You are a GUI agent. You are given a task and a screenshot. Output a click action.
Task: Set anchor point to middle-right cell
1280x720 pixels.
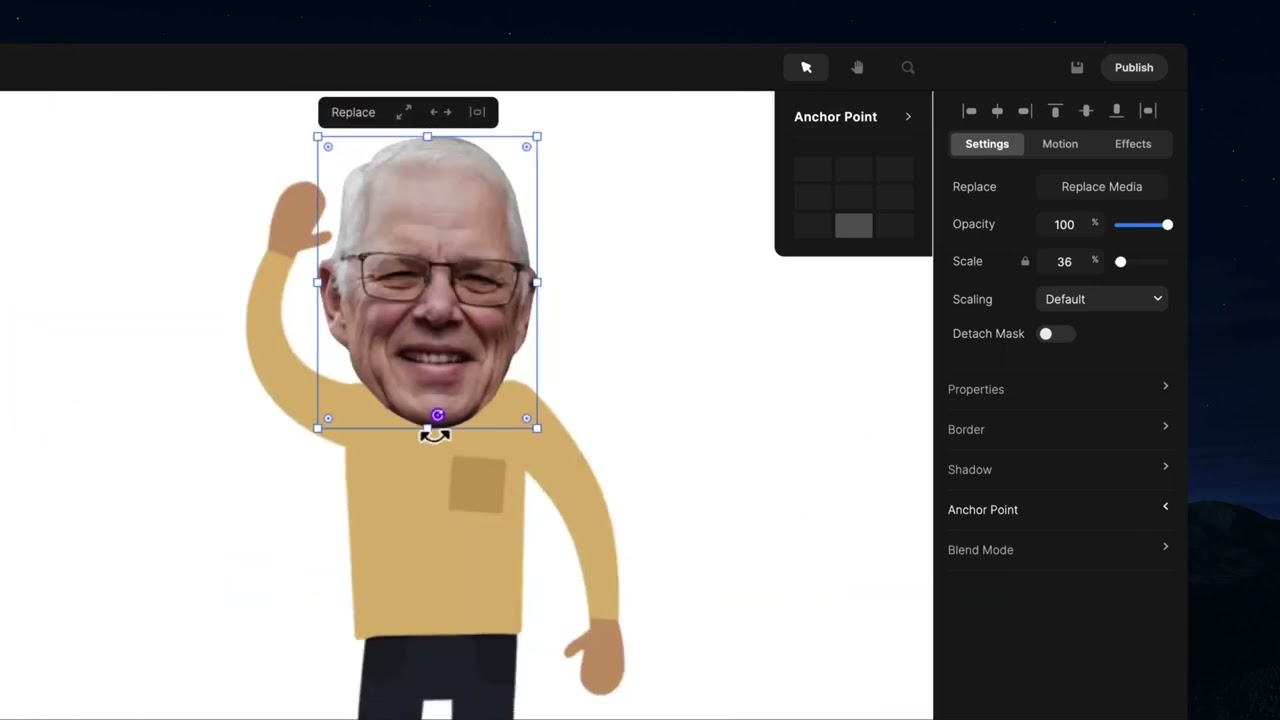point(895,197)
